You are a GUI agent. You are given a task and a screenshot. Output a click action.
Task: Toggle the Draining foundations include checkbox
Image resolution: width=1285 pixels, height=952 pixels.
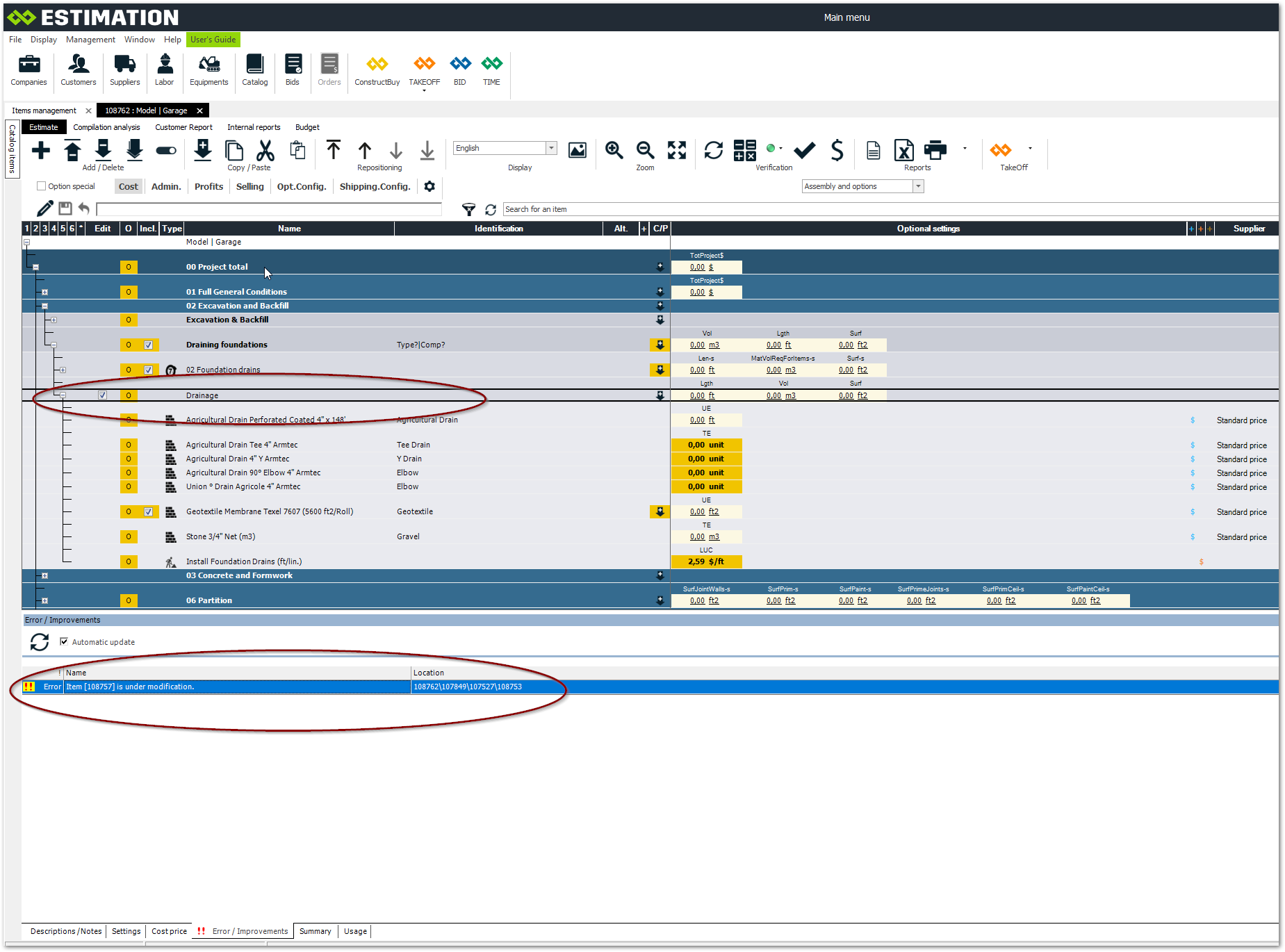pos(148,345)
